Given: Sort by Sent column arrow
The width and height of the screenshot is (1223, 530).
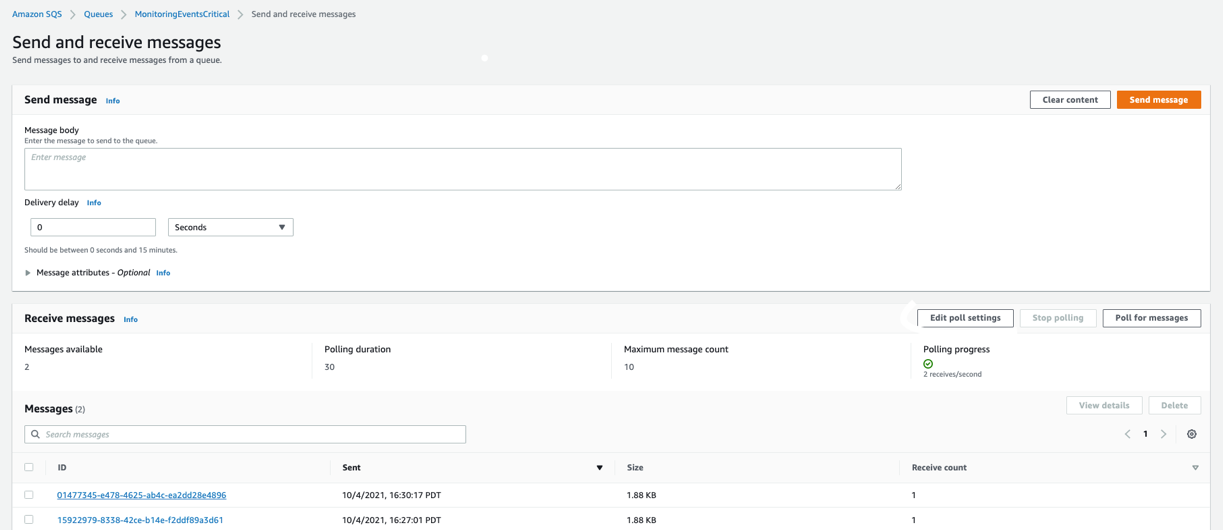Looking at the screenshot, I should pyautogui.click(x=600, y=468).
